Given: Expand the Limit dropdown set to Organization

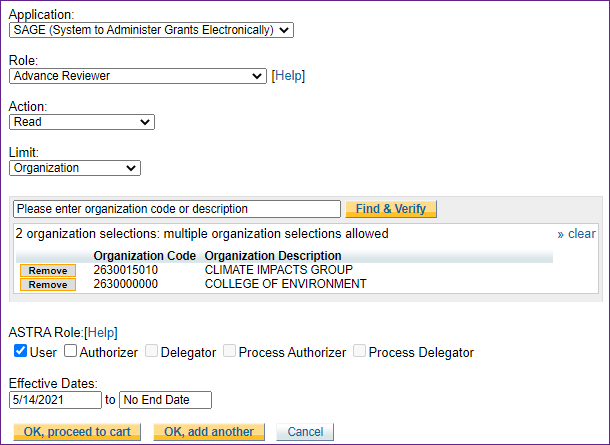Looking at the screenshot, I should [x=75, y=168].
